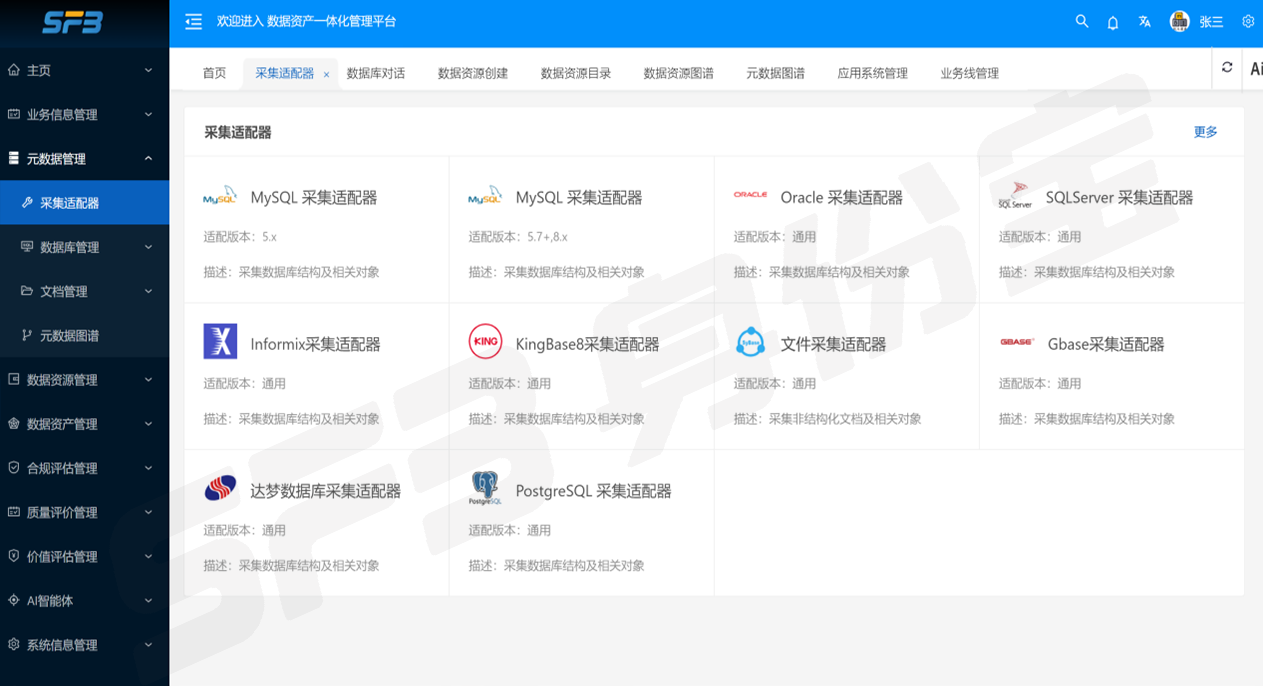Click the Informix logo icon
This screenshot has width=1263, height=686.
tap(220, 341)
